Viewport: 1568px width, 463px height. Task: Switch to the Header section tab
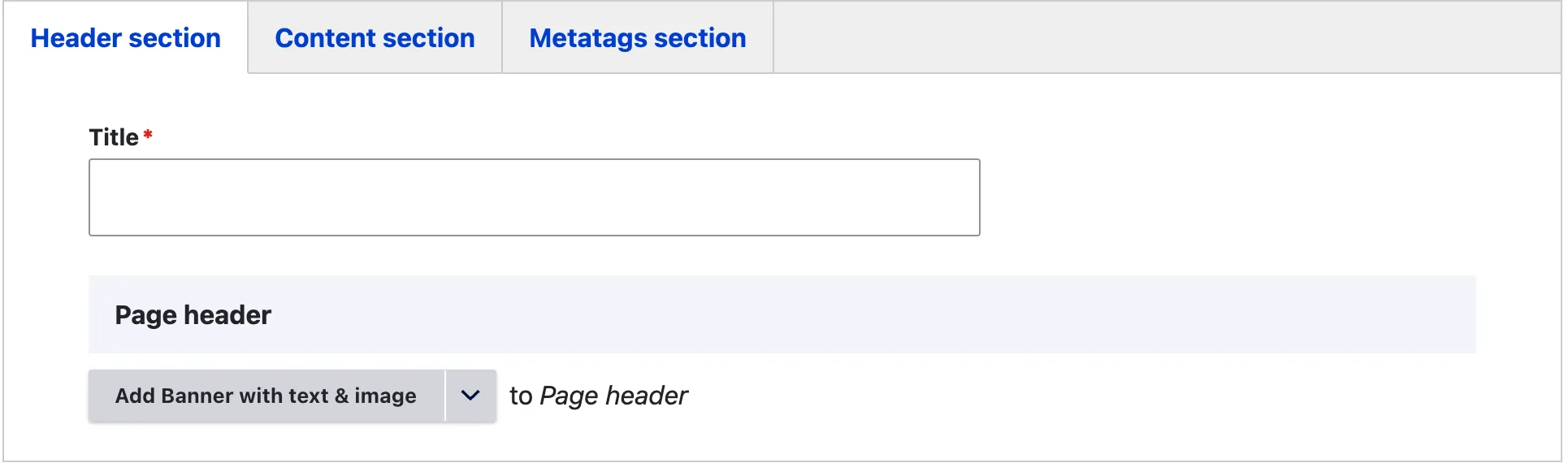[125, 38]
